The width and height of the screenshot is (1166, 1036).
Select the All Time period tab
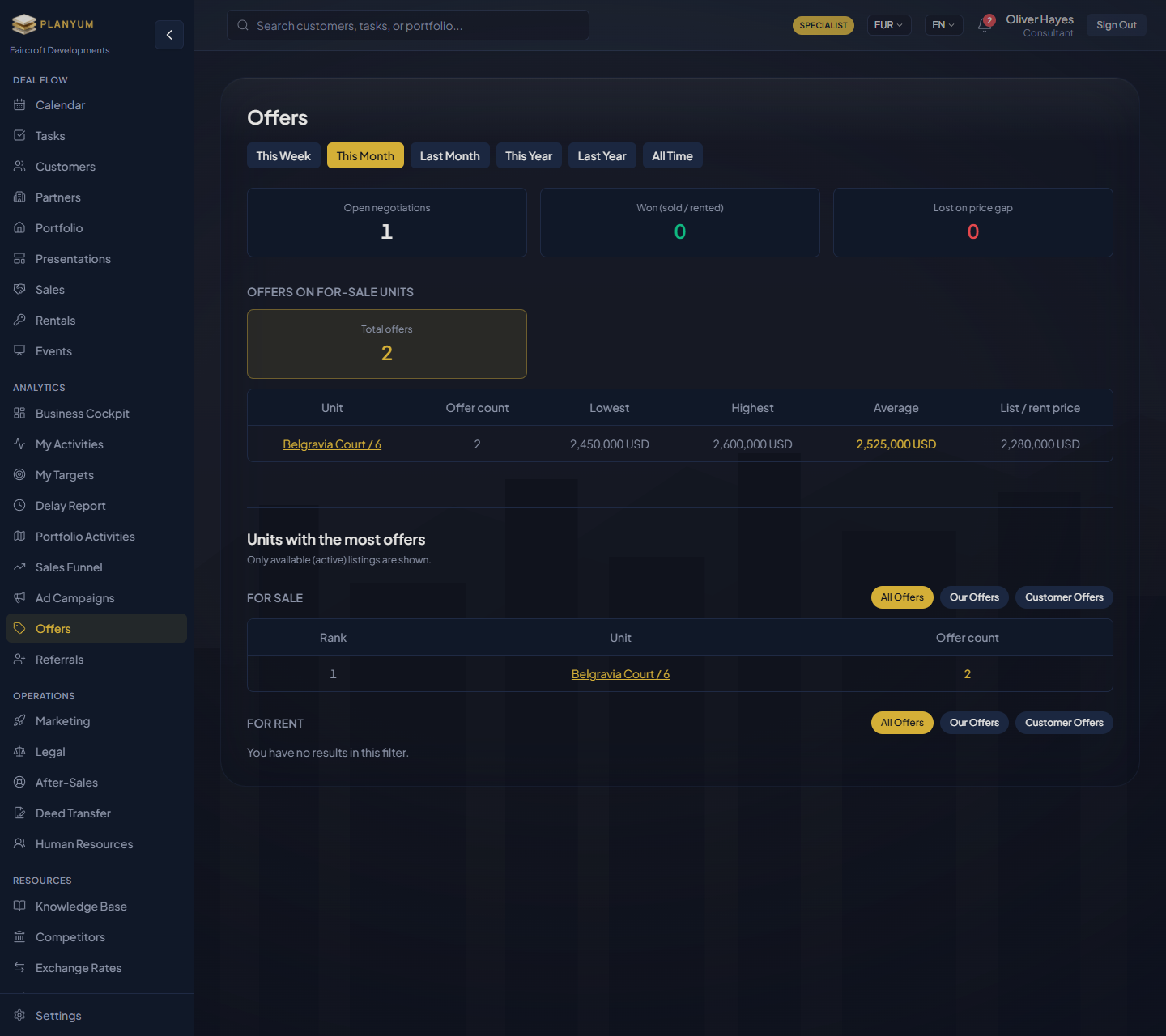pyautogui.click(x=672, y=155)
